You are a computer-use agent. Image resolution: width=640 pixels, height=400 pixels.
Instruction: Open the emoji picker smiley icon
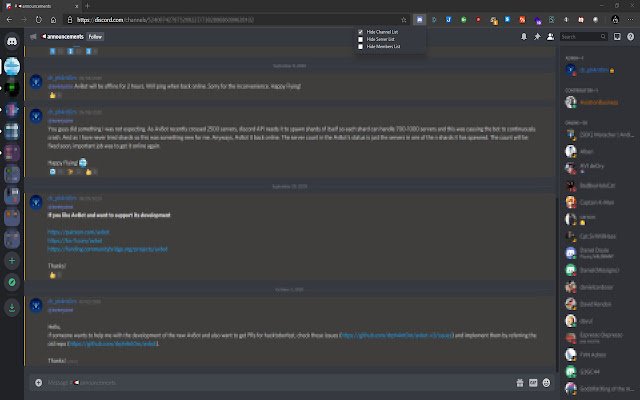pyautogui.click(x=546, y=382)
